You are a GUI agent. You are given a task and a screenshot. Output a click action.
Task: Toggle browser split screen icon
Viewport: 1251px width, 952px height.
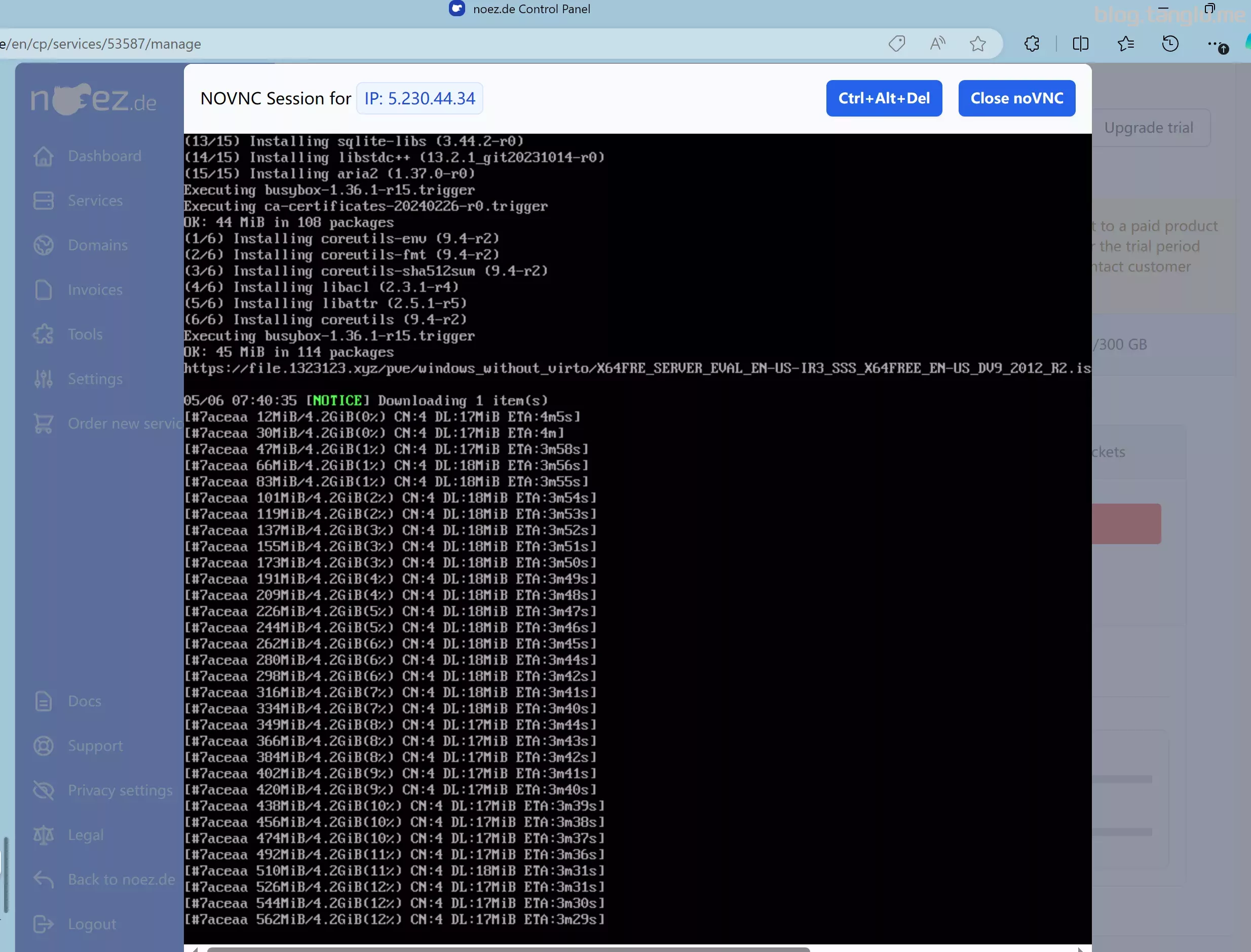tap(1080, 44)
